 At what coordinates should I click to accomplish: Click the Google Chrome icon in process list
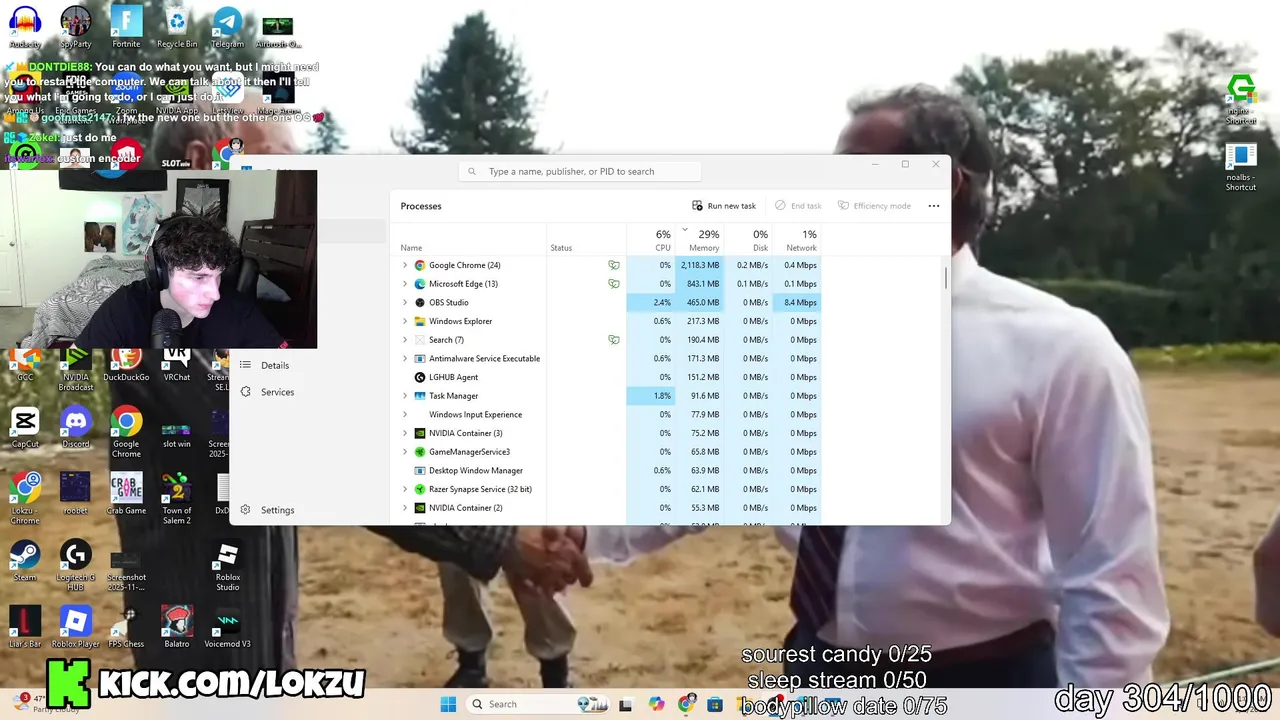click(x=420, y=265)
